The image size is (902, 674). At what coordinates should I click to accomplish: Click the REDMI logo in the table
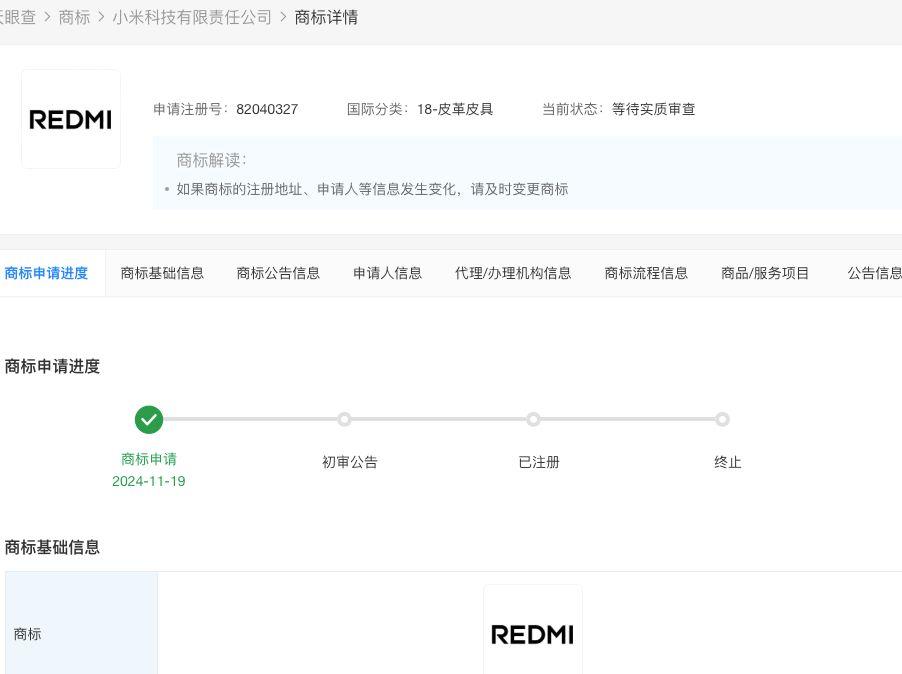pos(533,634)
